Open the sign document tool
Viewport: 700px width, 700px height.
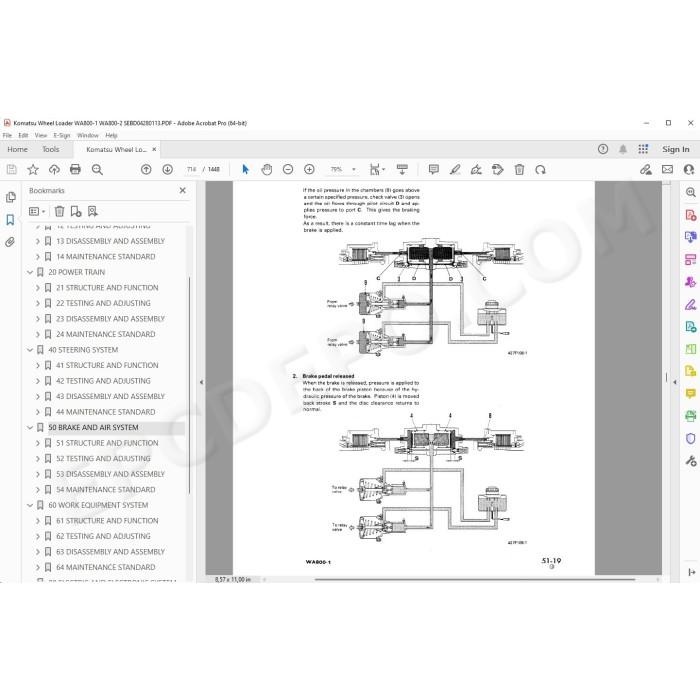[x=476, y=169]
